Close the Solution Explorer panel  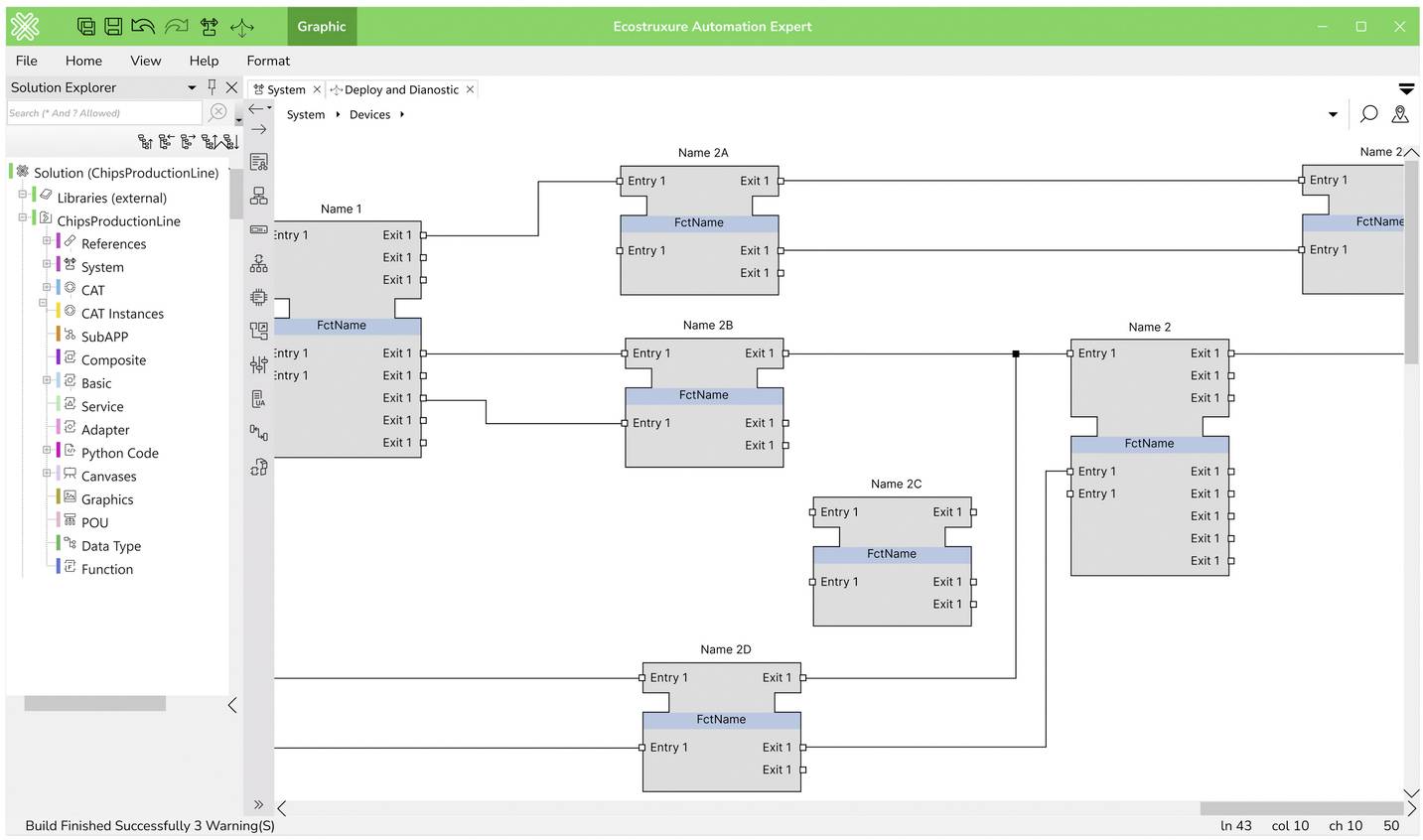click(231, 87)
